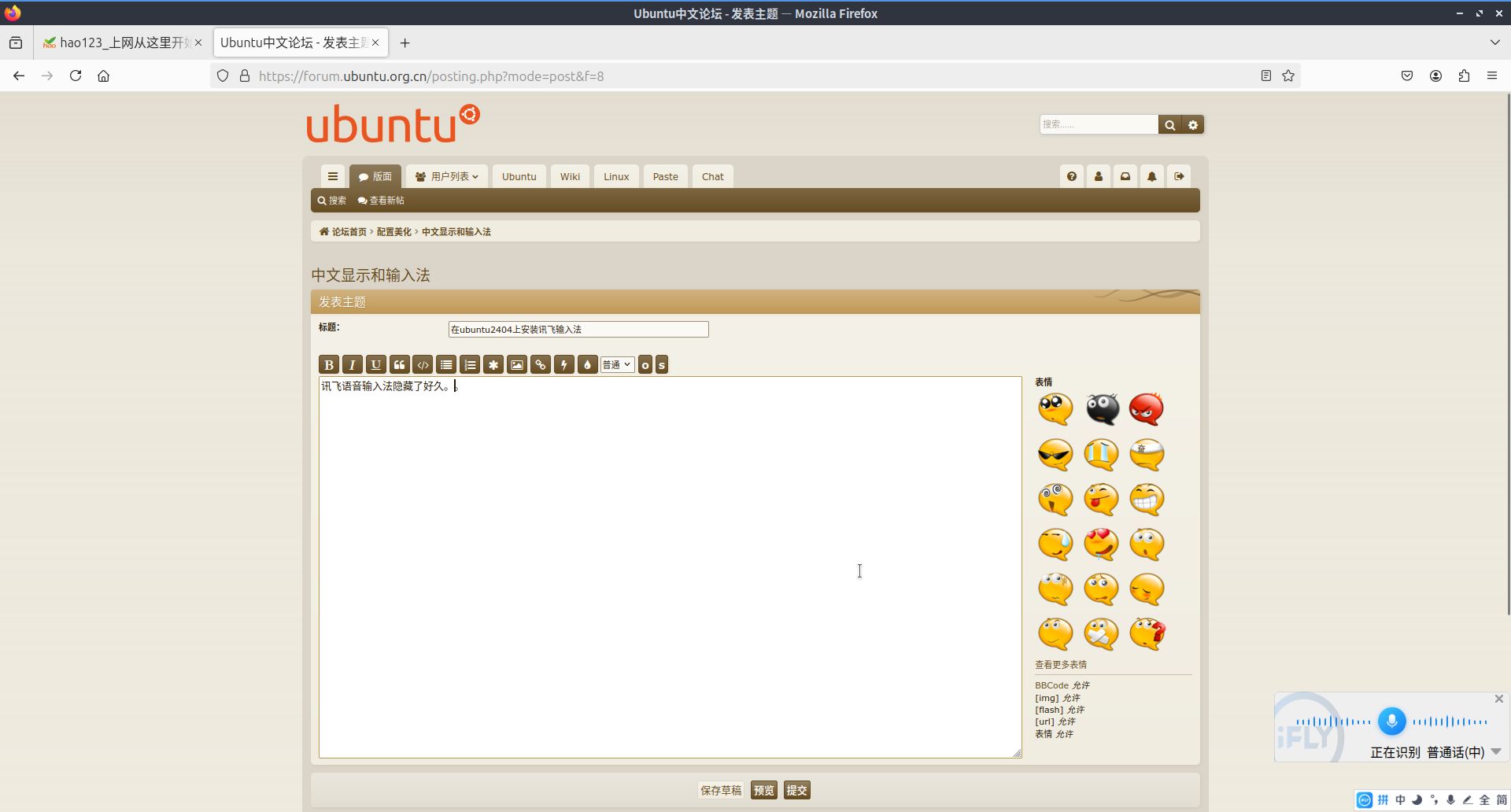The height and width of the screenshot is (812, 1511).
Task: Open the Ubuntu nav tab
Action: pyautogui.click(x=519, y=176)
